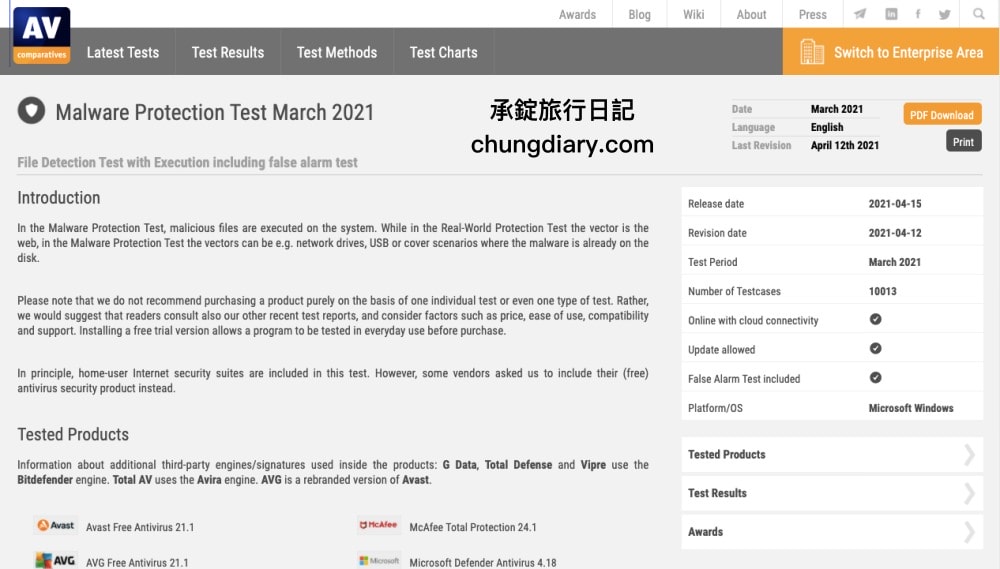Click the search magnifier icon
Viewport: 1000px width, 569px height.
point(978,14)
